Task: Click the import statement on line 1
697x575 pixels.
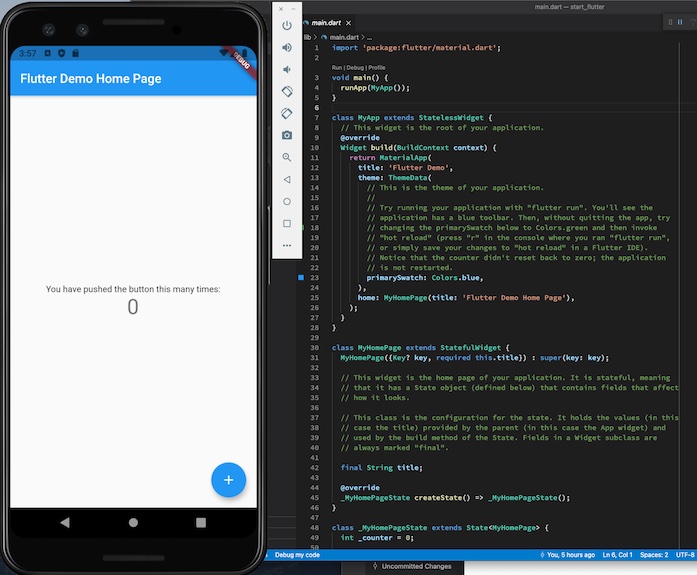Action: (416, 48)
